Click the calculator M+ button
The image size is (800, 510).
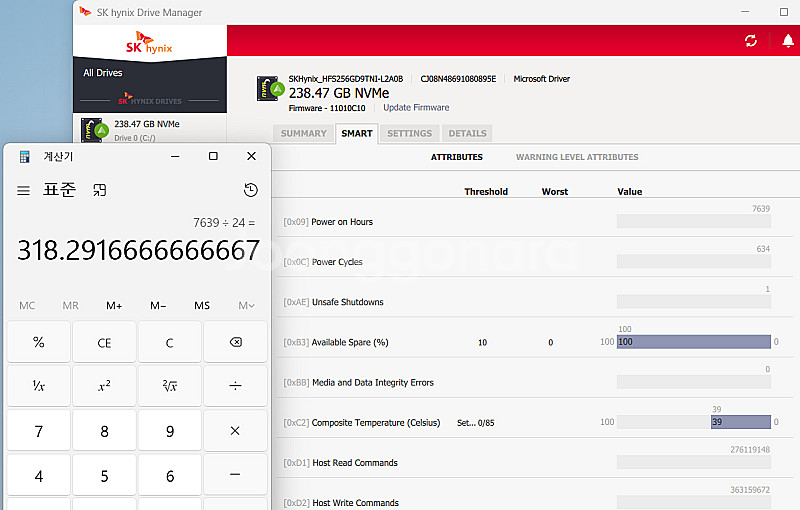click(x=114, y=305)
